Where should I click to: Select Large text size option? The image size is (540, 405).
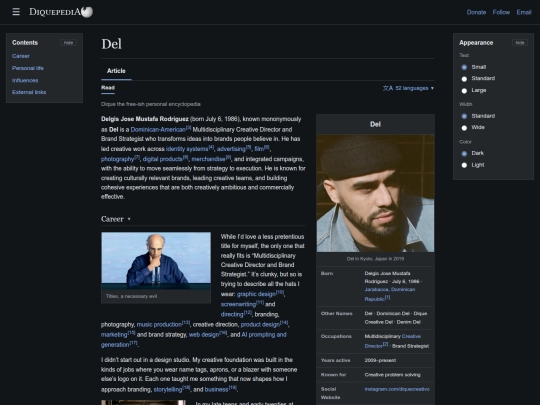pyautogui.click(x=464, y=91)
